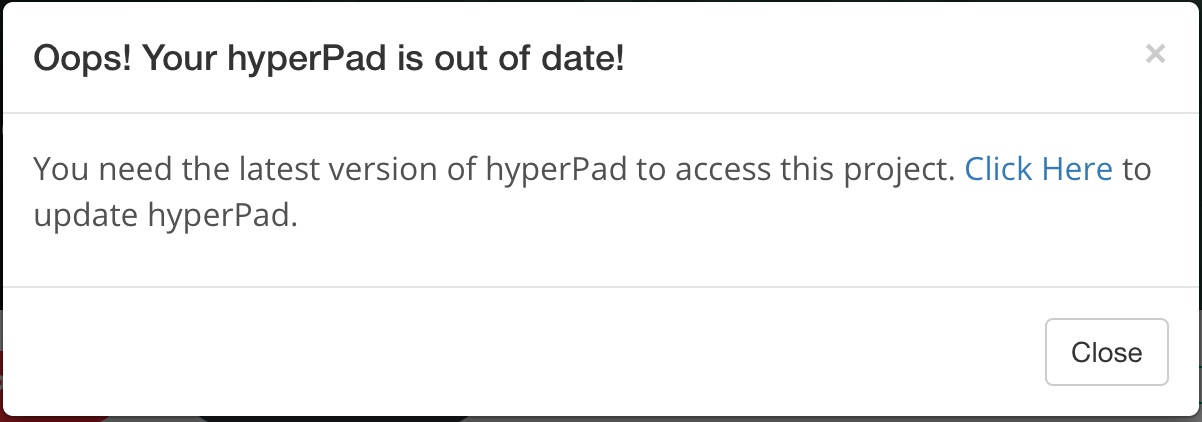Open the "Click Here" update link
The height and width of the screenshot is (422, 1202).
click(x=1038, y=169)
